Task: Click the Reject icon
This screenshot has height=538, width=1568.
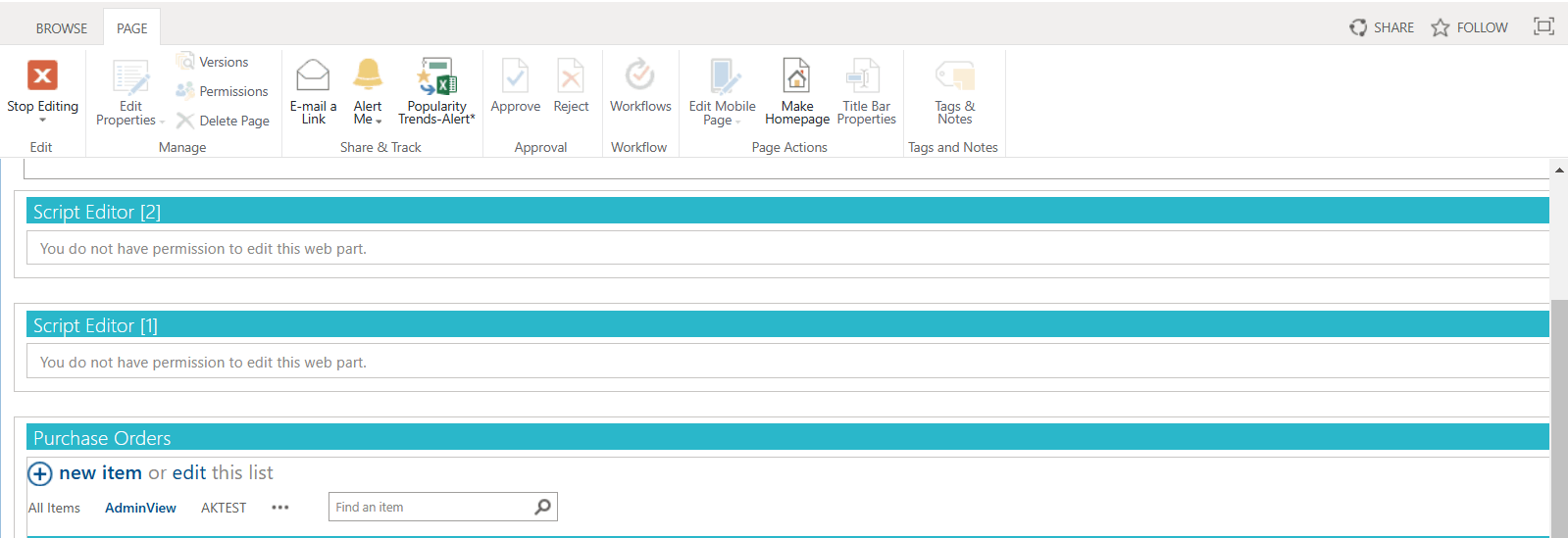Action: point(571,75)
